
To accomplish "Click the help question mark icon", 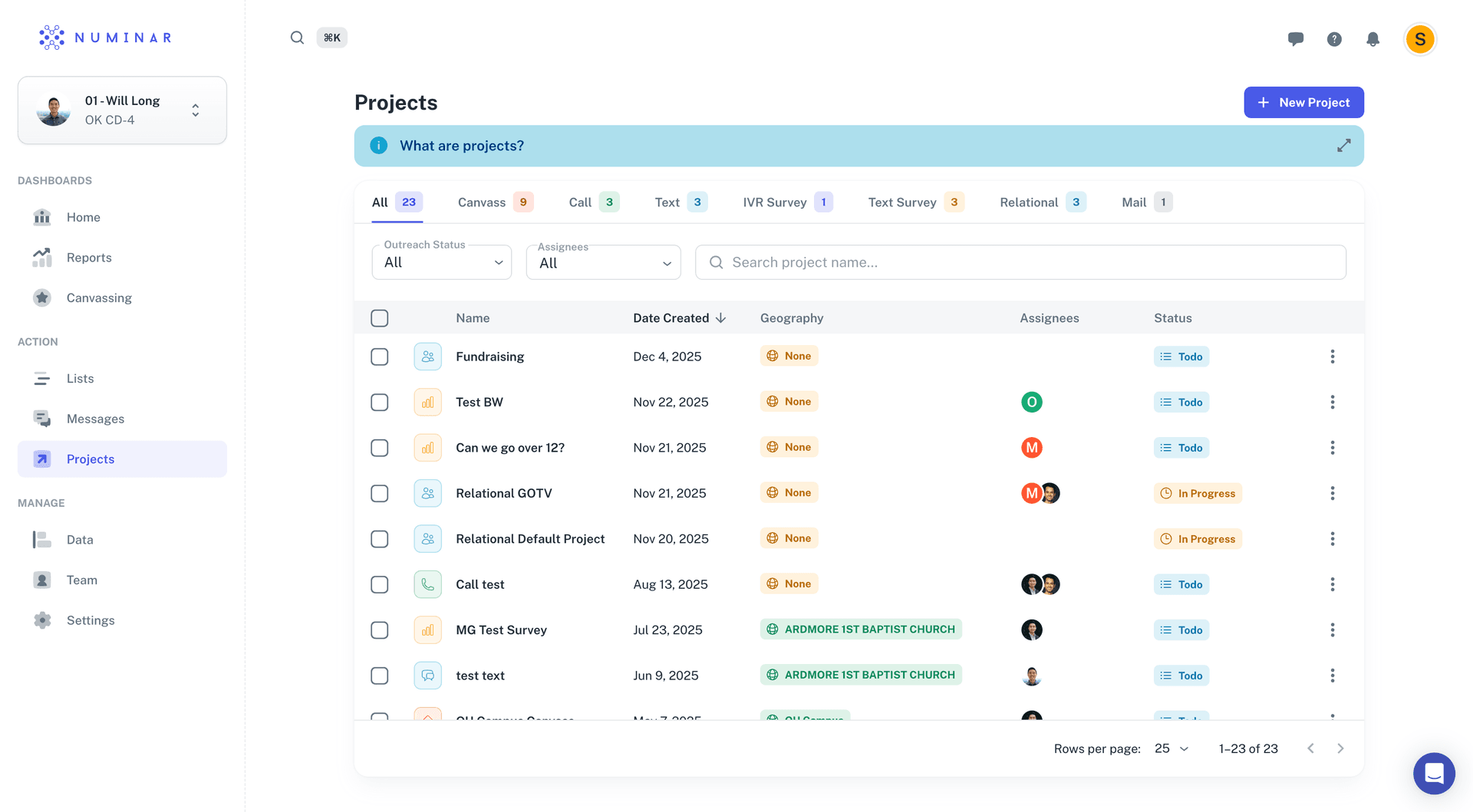I will point(1334,39).
